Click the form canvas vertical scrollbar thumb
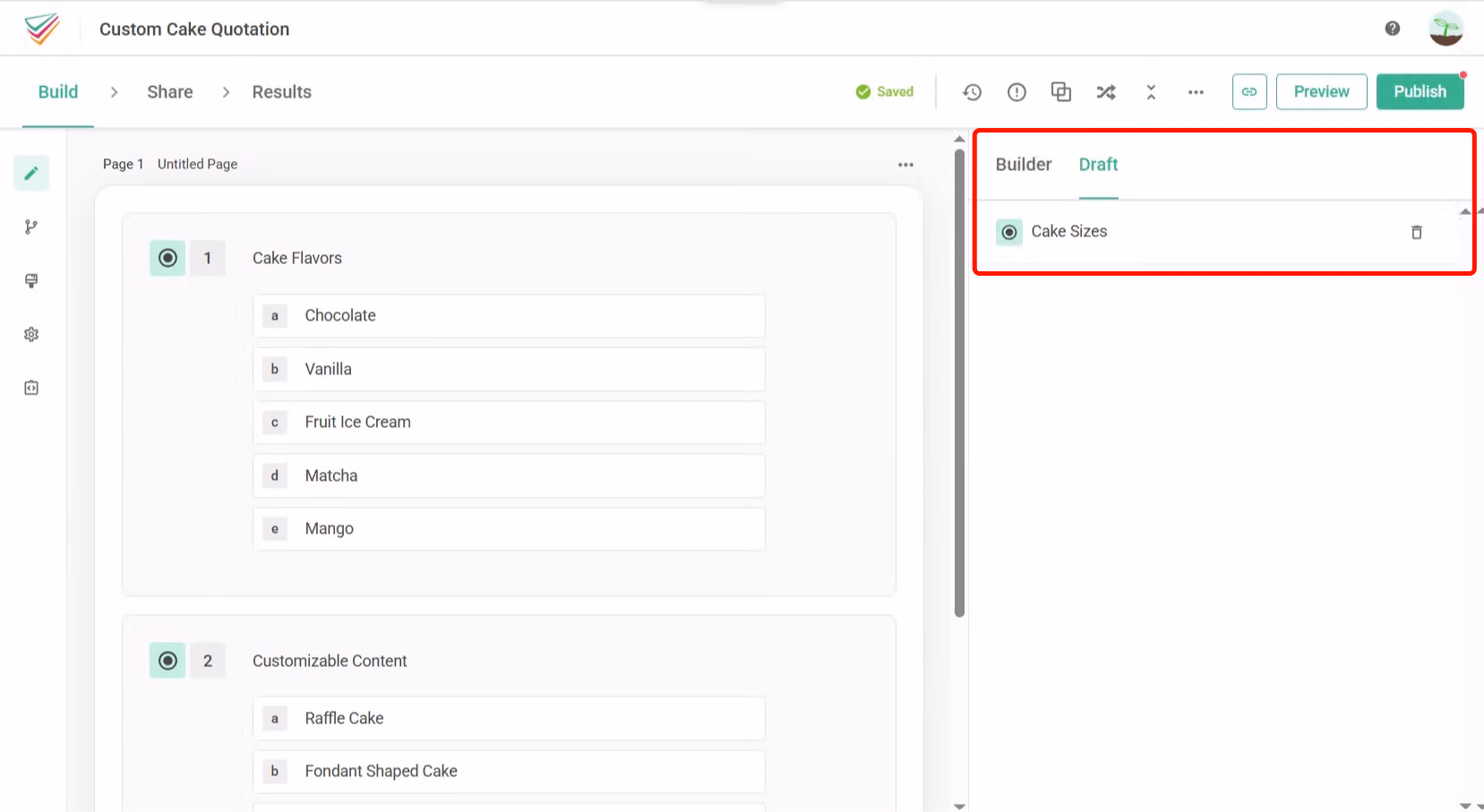The width and height of the screenshot is (1484, 812). coord(960,383)
